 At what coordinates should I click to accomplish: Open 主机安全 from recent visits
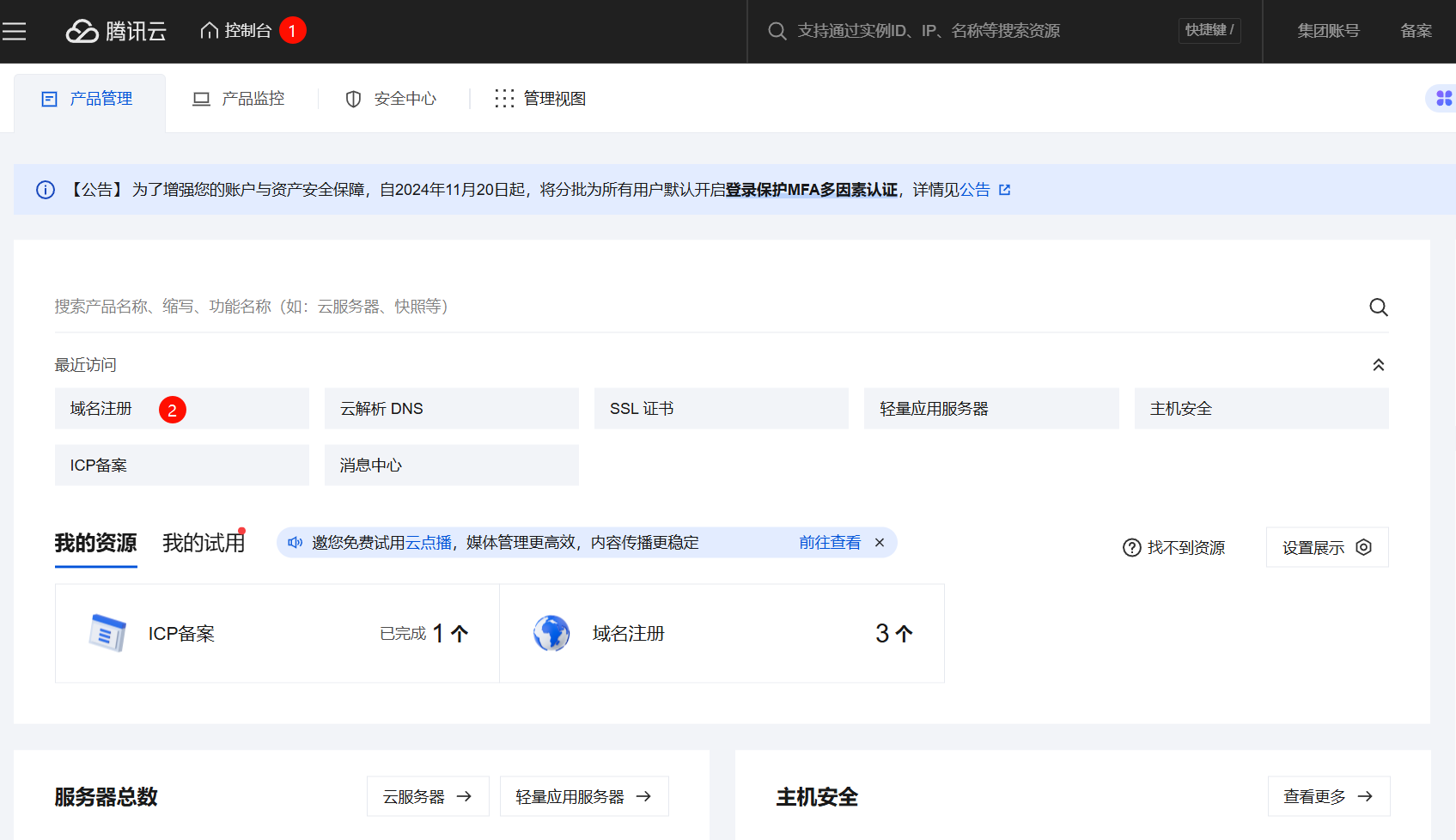point(1262,409)
